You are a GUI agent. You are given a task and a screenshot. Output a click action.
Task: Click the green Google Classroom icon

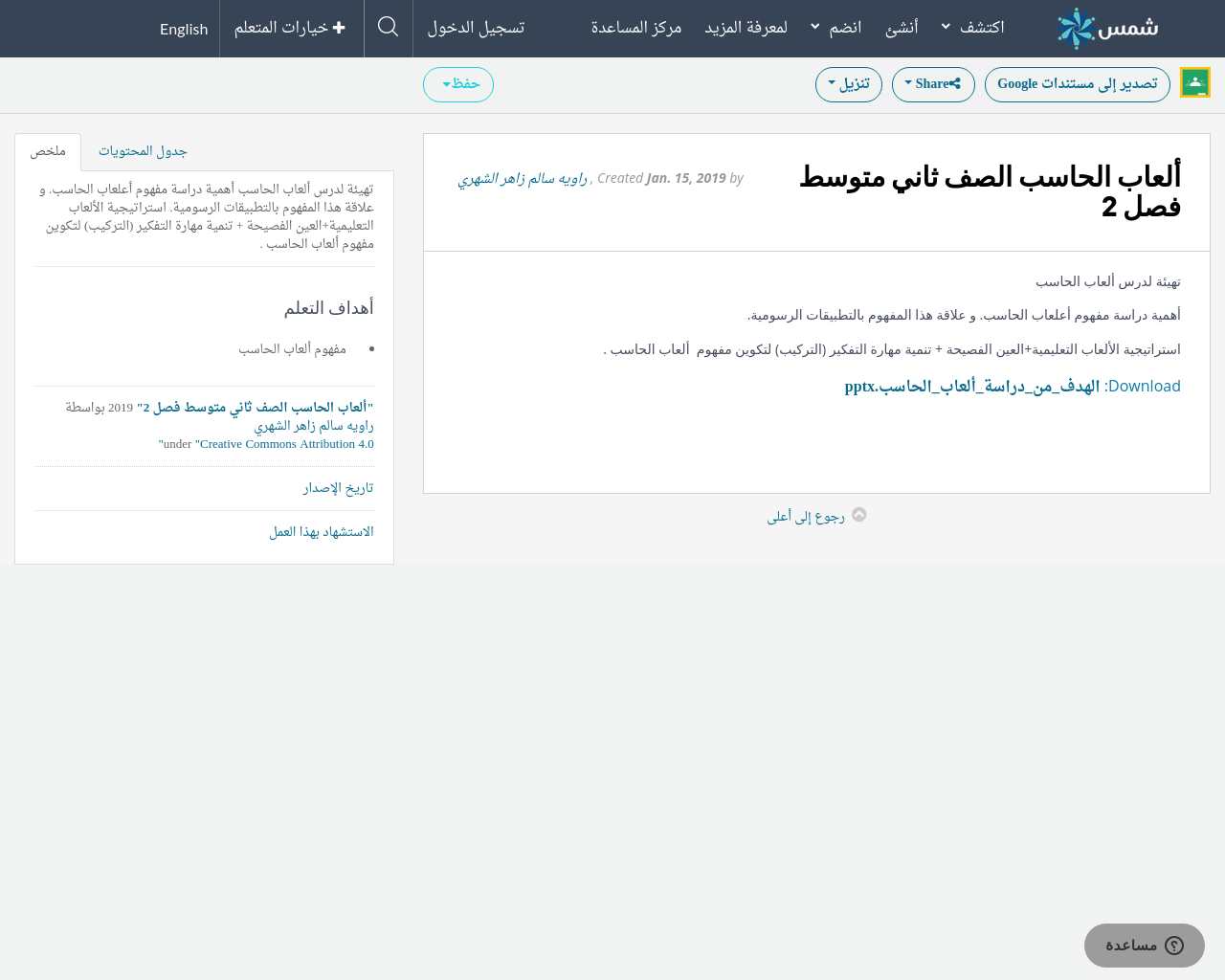[1195, 82]
